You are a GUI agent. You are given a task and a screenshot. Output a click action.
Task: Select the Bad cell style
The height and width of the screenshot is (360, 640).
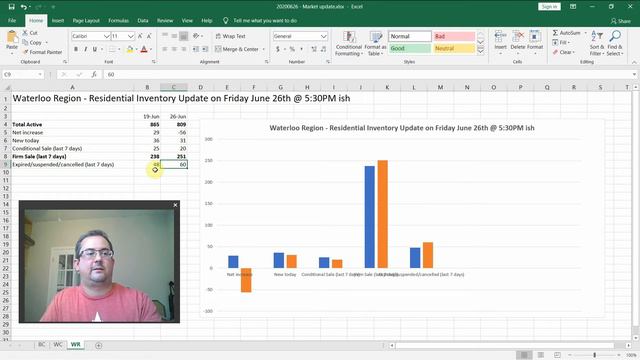(x=454, y=36)
